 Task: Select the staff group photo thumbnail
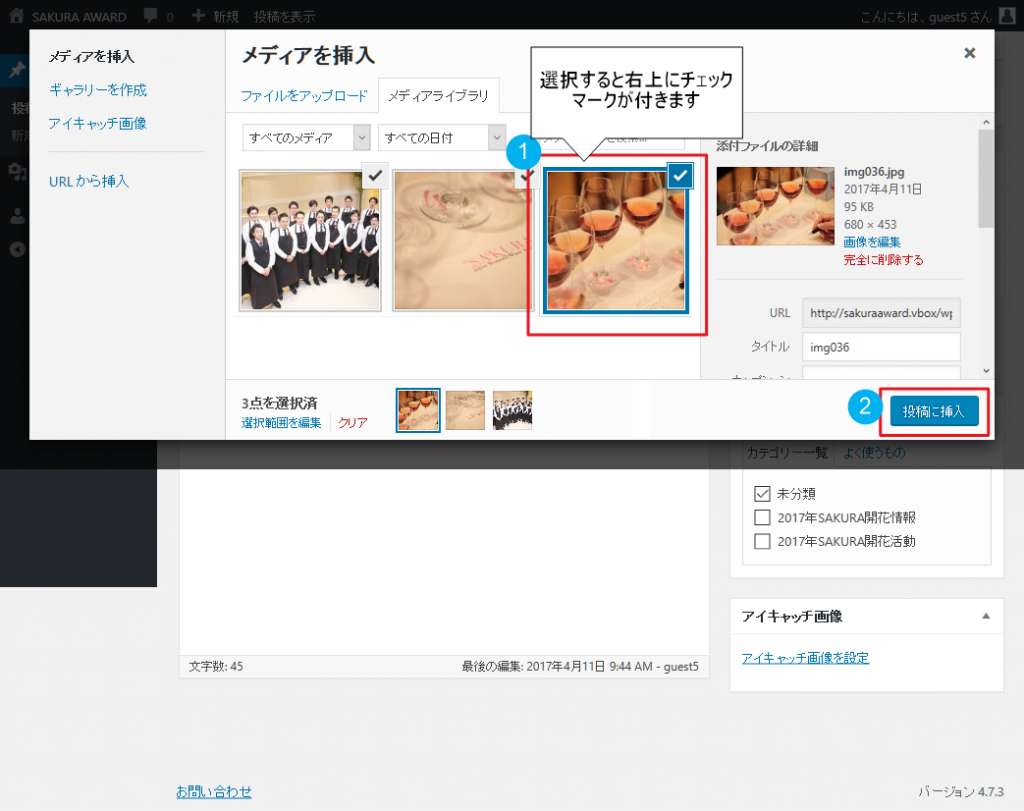click(x=310, y=240)
